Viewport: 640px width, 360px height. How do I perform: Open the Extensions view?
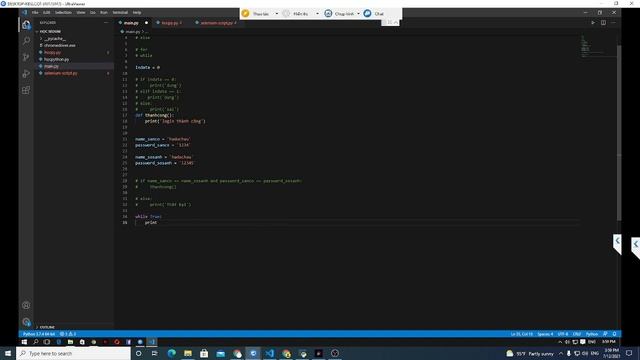click(x=26, y=90)
